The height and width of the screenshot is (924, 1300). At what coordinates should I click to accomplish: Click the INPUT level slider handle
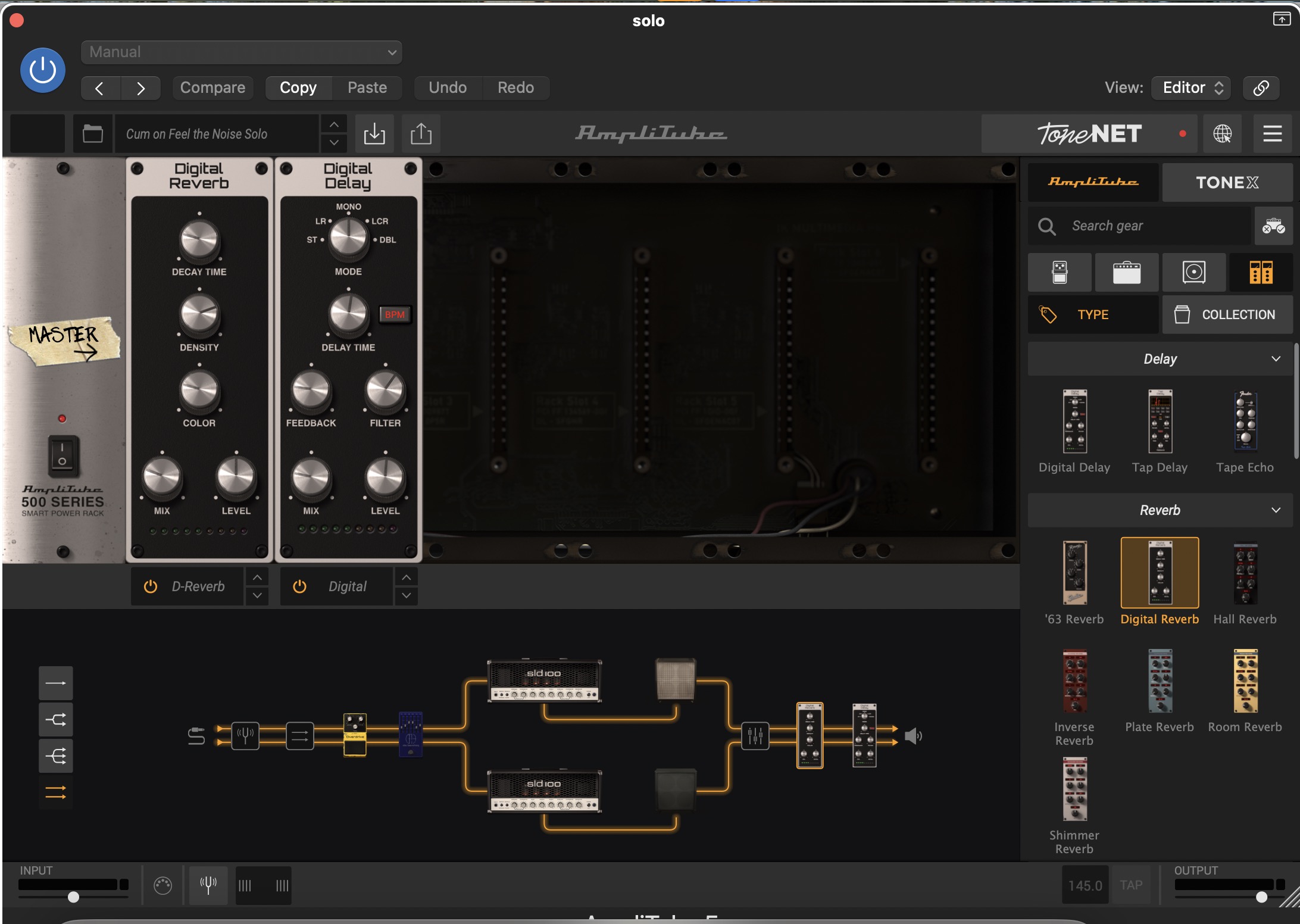73,897
